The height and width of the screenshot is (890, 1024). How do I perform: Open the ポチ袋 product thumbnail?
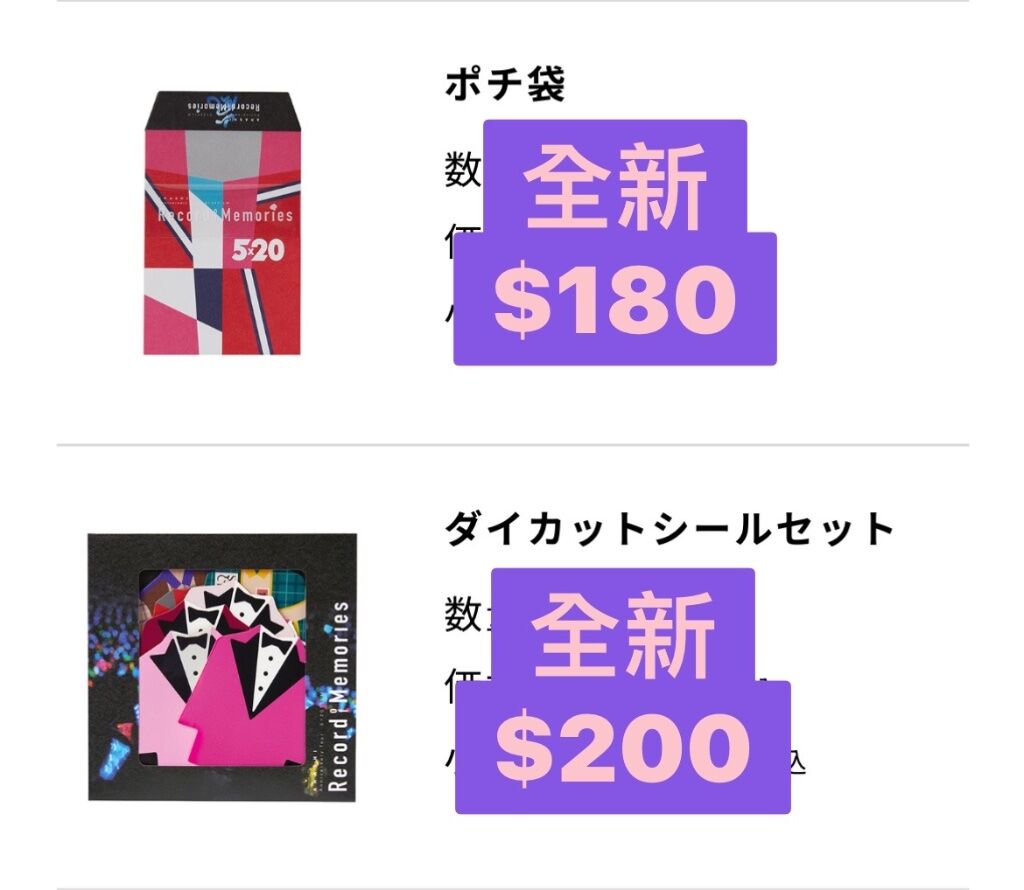(x=222, y=223)
